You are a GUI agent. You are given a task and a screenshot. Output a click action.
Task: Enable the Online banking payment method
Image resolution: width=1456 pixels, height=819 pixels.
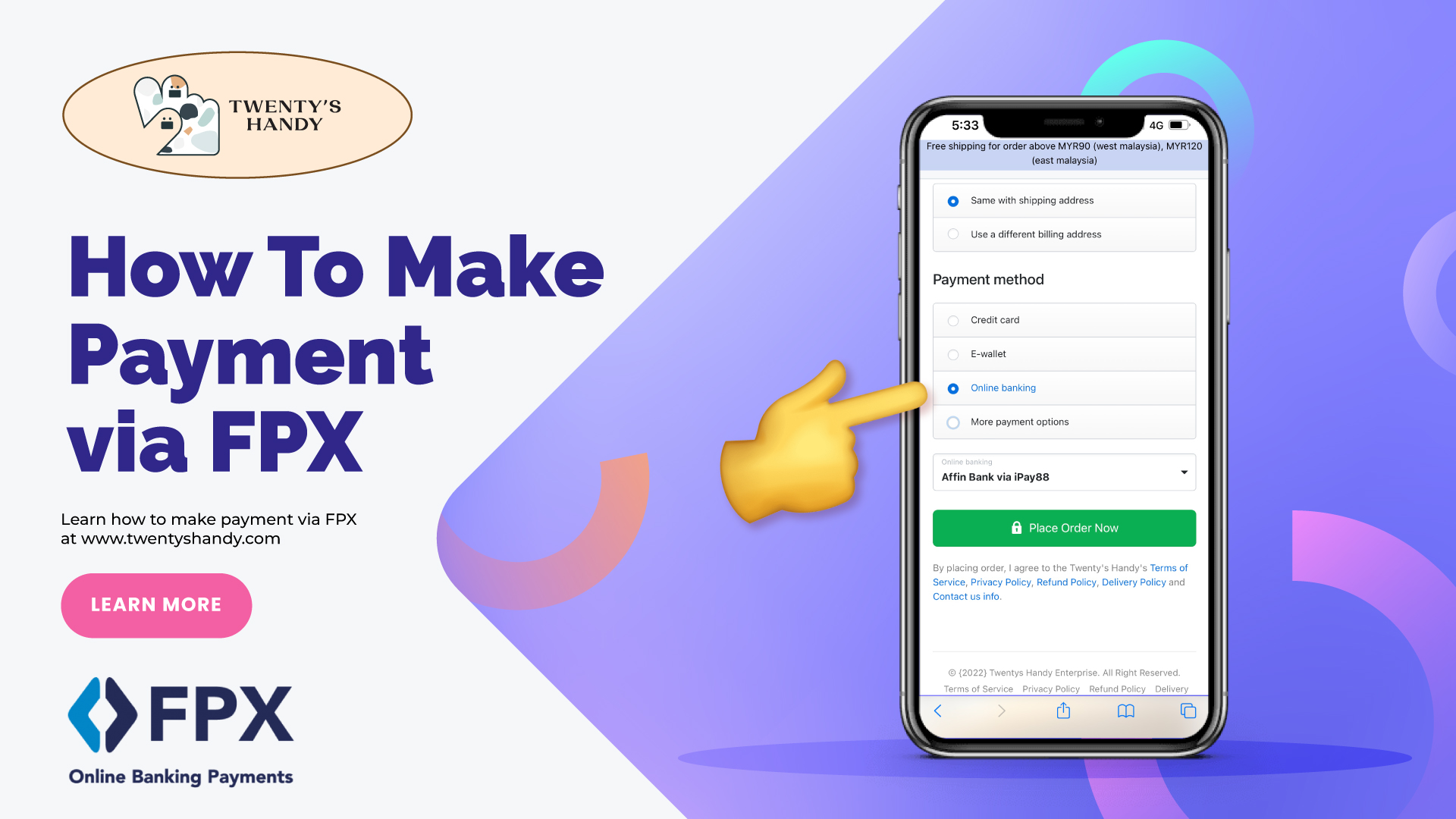953,388
